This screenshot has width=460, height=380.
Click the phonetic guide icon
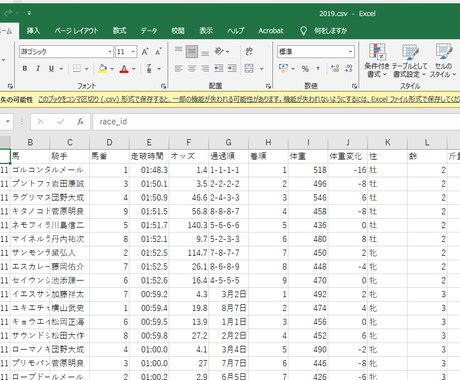click(149, 68)
